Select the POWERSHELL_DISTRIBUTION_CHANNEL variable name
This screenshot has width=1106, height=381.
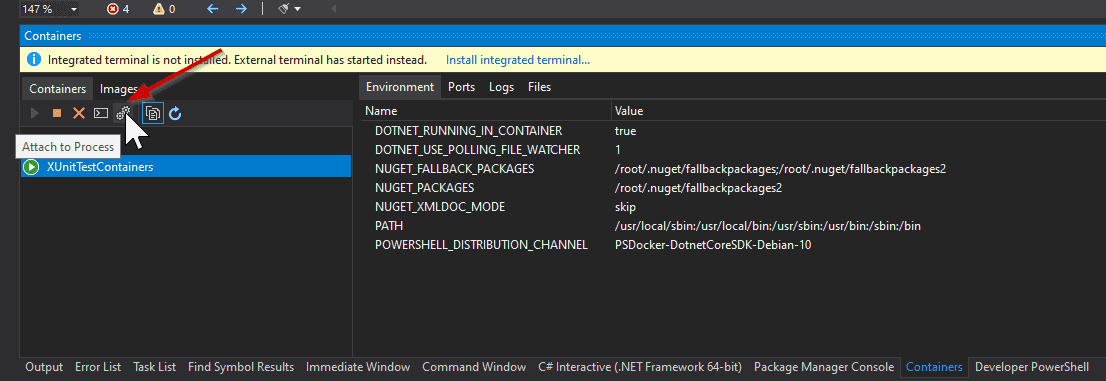click(x=481, y=245)
